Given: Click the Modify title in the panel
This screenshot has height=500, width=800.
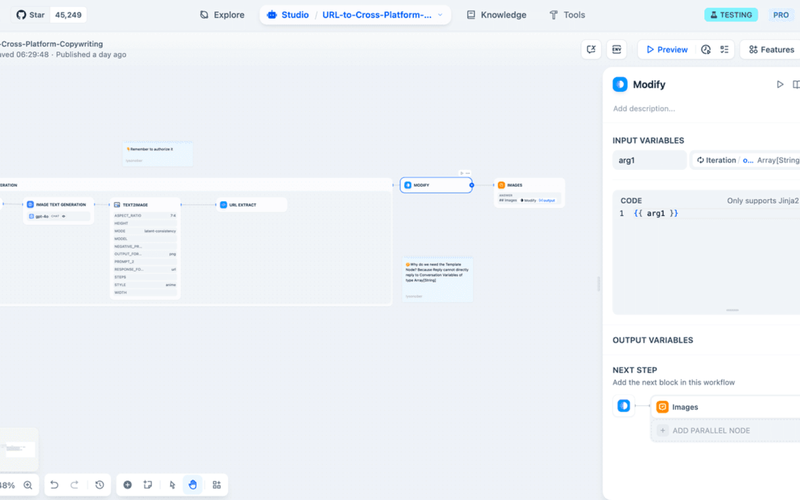Looking at the screenshot, I should click(x=649, y=84).
